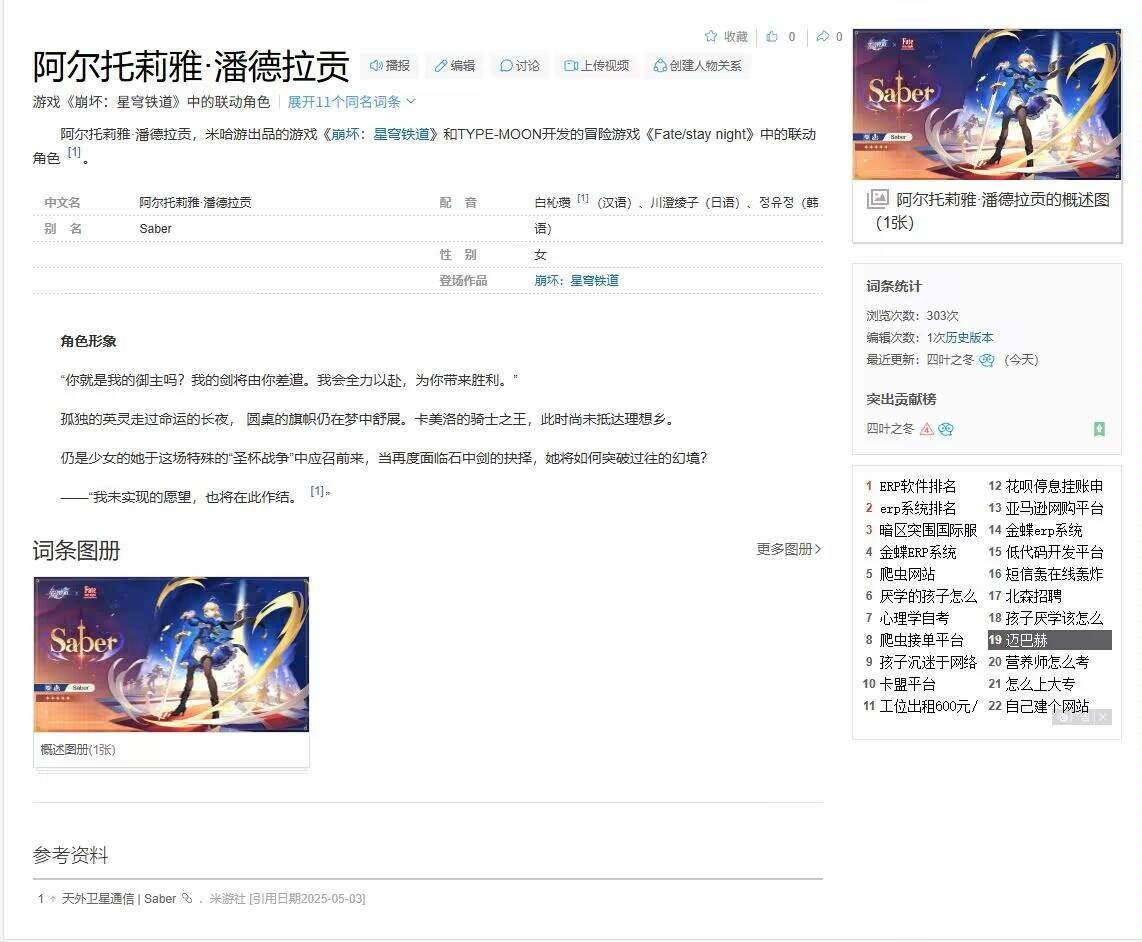Open ad link 北森招聘

[1033, 596]
